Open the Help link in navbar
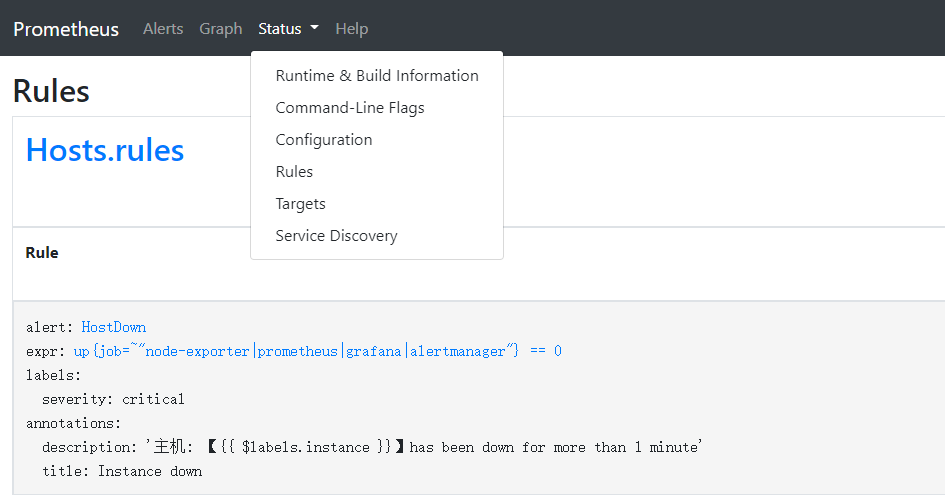 click(x=351, y=29)
